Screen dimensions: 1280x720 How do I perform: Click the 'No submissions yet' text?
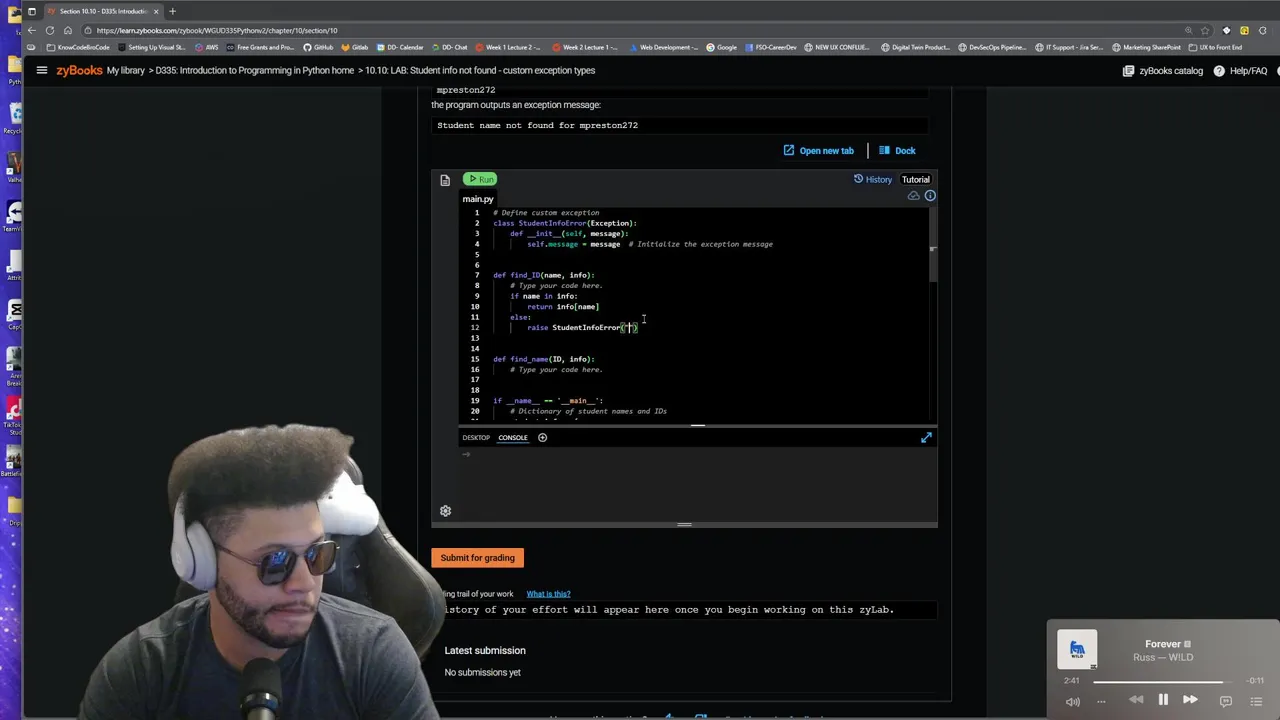coord(482,672)
